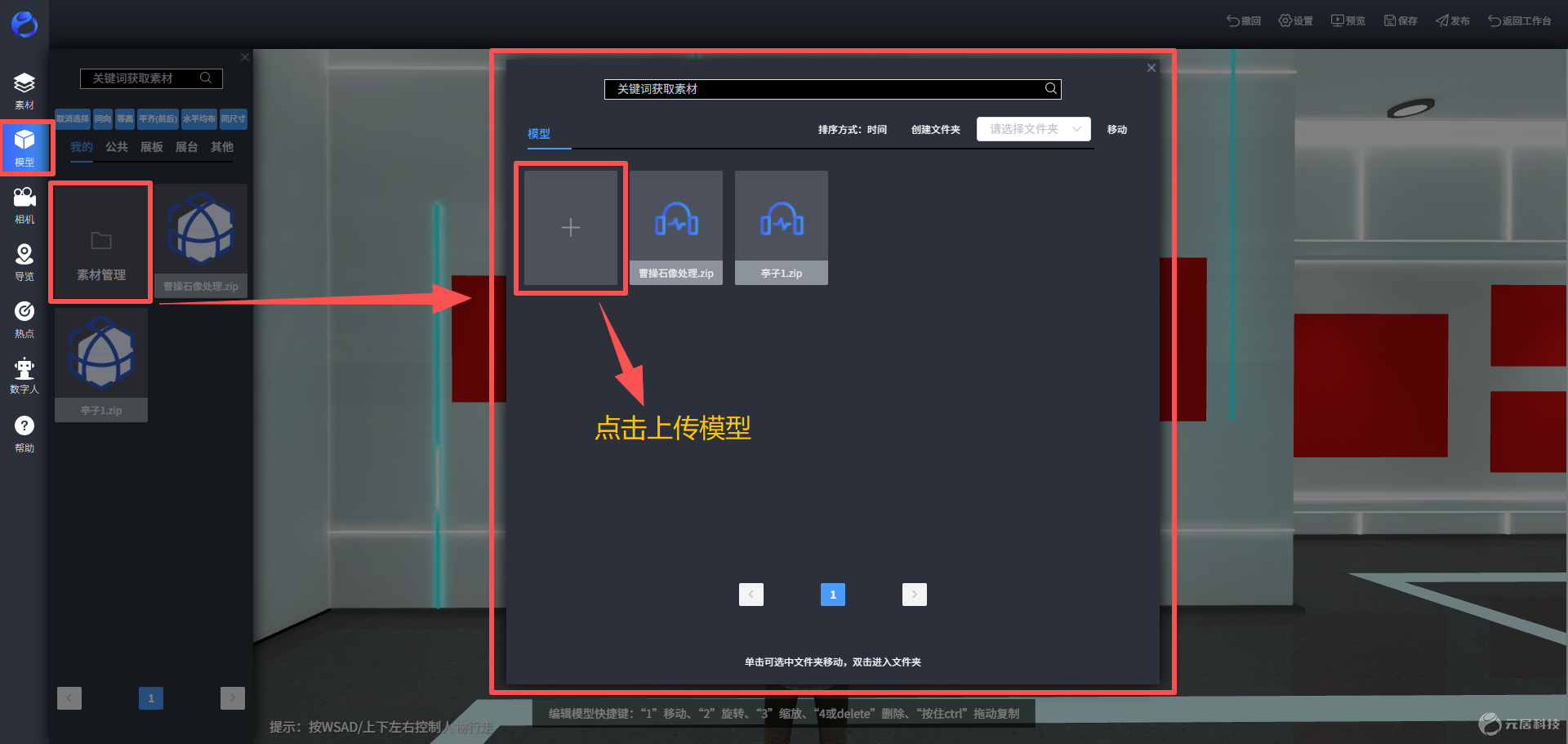
Task: Select the 曹操石像处理.zip model in dialog
Action: click(x=676, y=228)
